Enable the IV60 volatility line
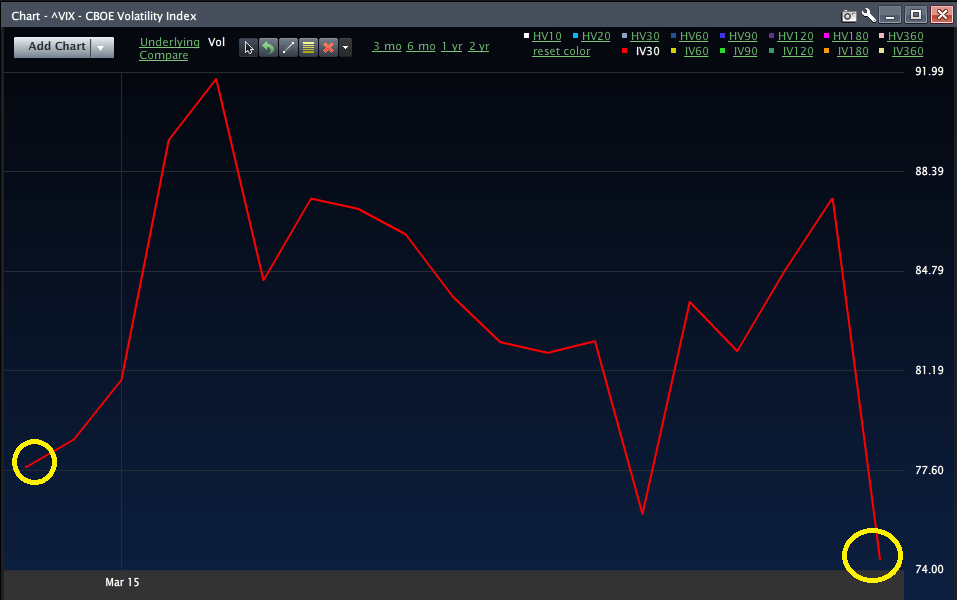The height and width of the screenshot is (600, 958). pos(696,51)
